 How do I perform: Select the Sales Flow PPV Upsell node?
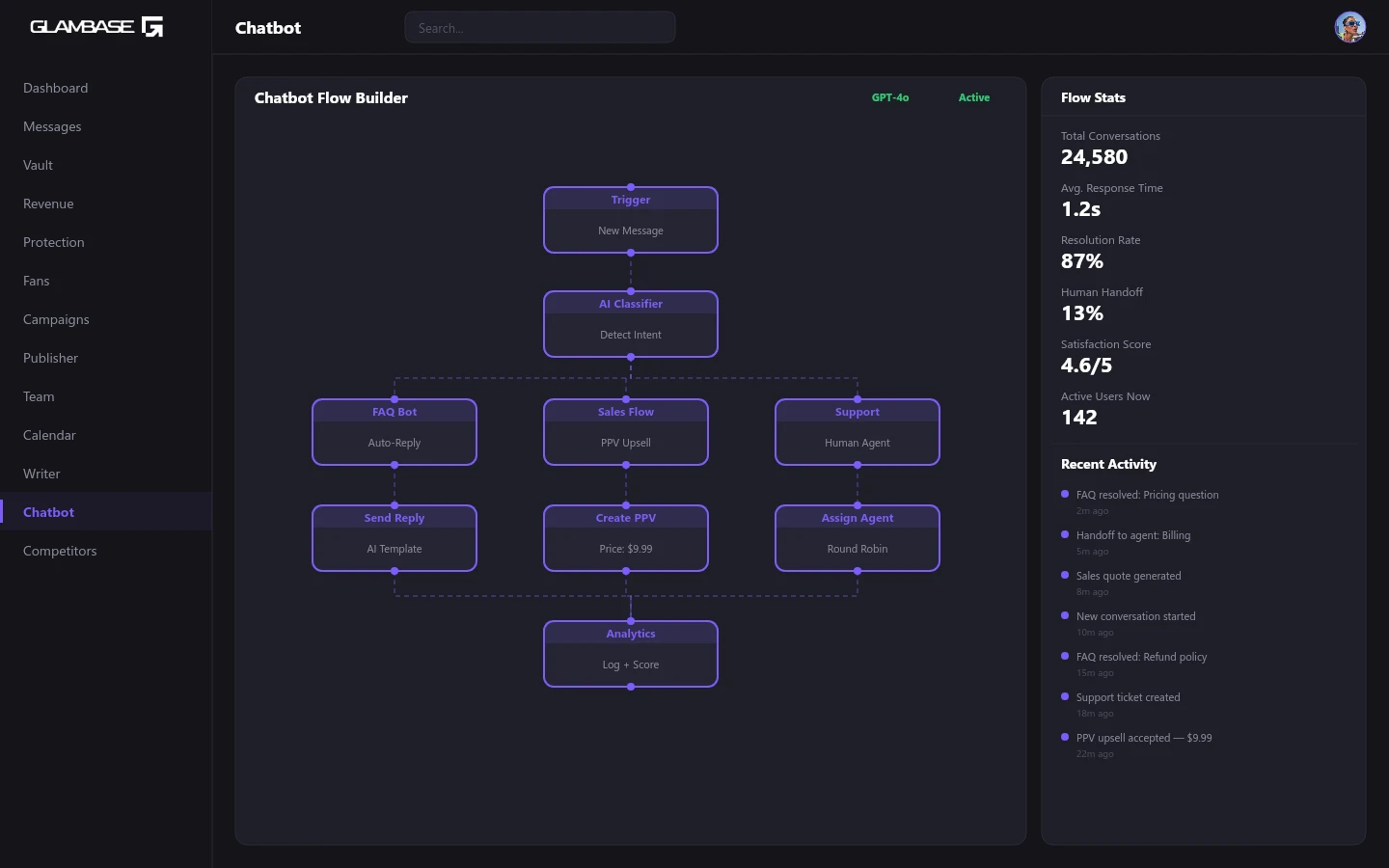coord(626,433)
